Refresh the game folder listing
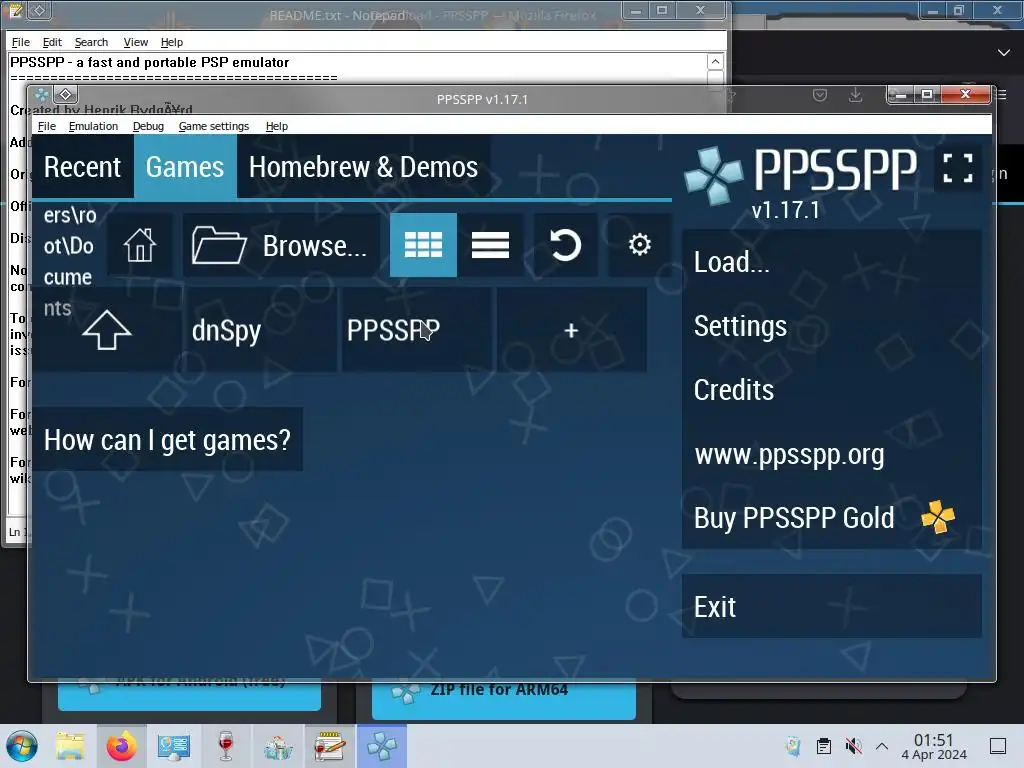The height and width of the screenshot is (768, 1024). tap(566, 245)
